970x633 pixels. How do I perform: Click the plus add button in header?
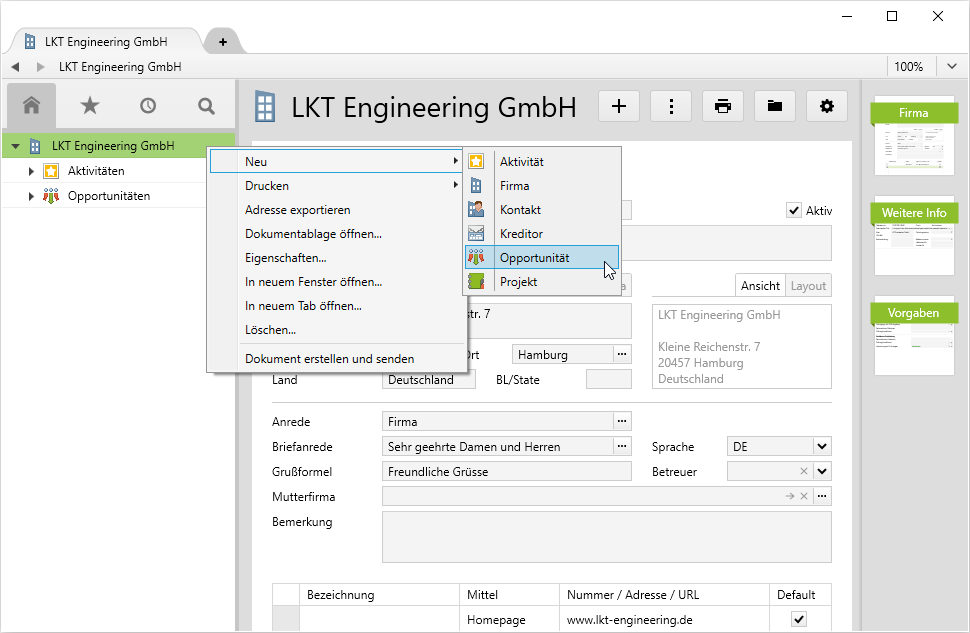click(x=619, y=106)
